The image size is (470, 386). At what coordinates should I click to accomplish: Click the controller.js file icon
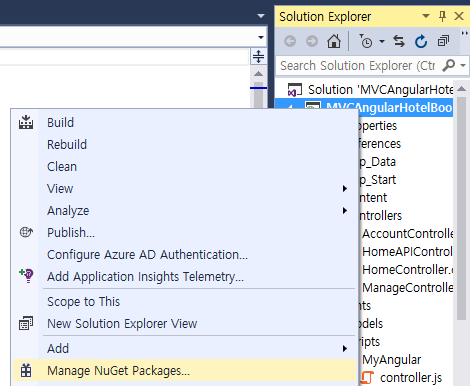point(367,377)
